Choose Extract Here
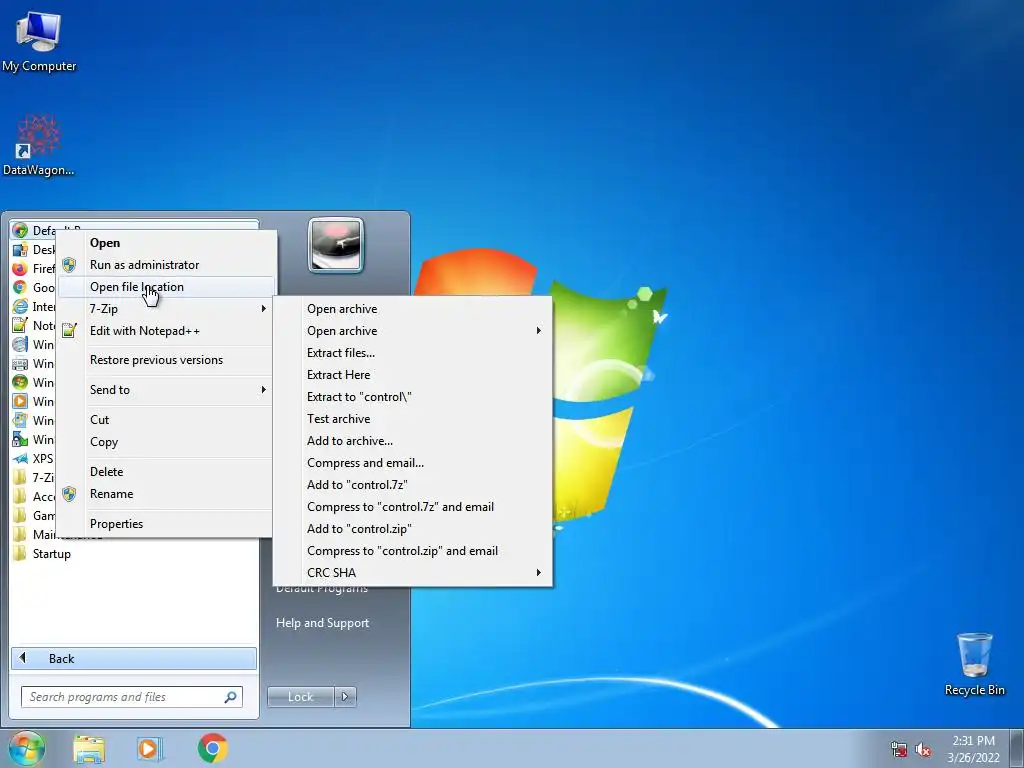 coord(413,375)
